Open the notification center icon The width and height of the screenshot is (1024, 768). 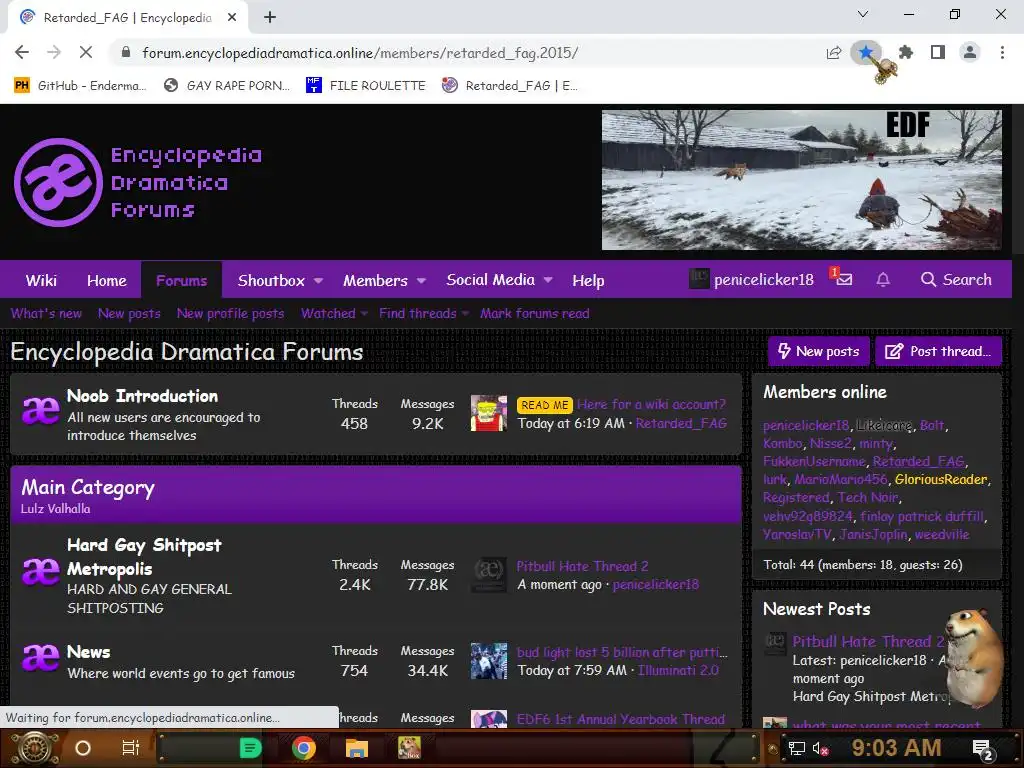(982, 749)
